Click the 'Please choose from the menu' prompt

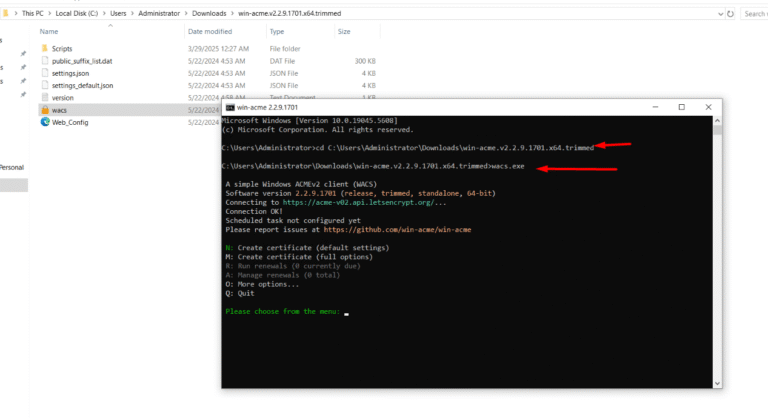point(282,311)
